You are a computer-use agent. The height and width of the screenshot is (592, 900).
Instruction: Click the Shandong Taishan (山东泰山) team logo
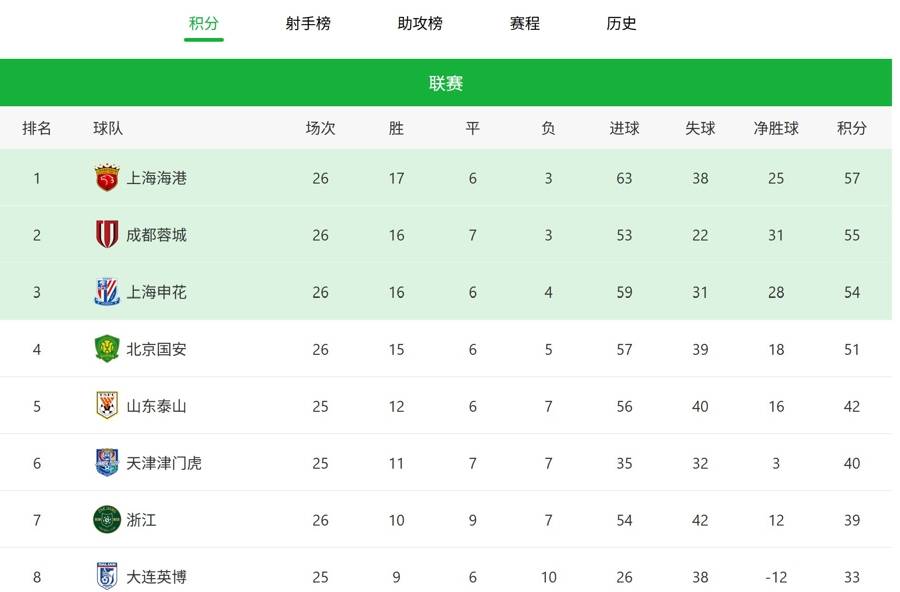pyautogui.click(x=107, y=406)
